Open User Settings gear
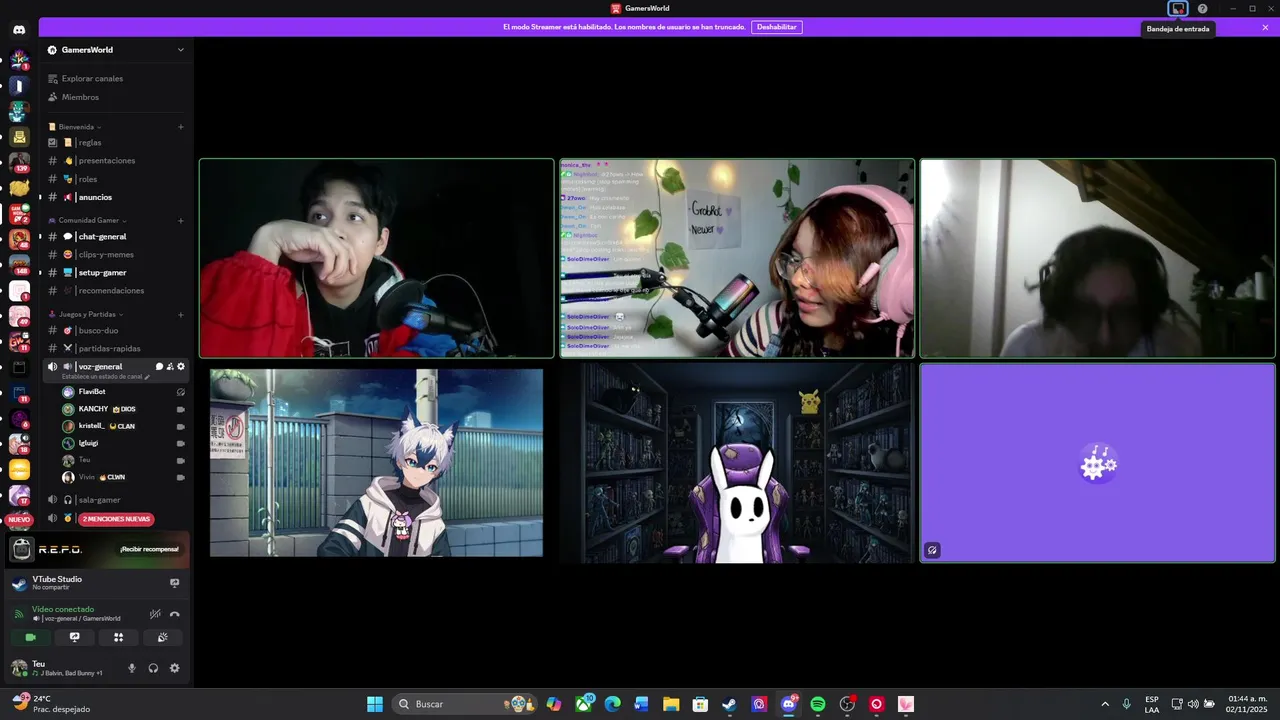Viewport: 1280px width, 720px height. click(x=175, y=668)
